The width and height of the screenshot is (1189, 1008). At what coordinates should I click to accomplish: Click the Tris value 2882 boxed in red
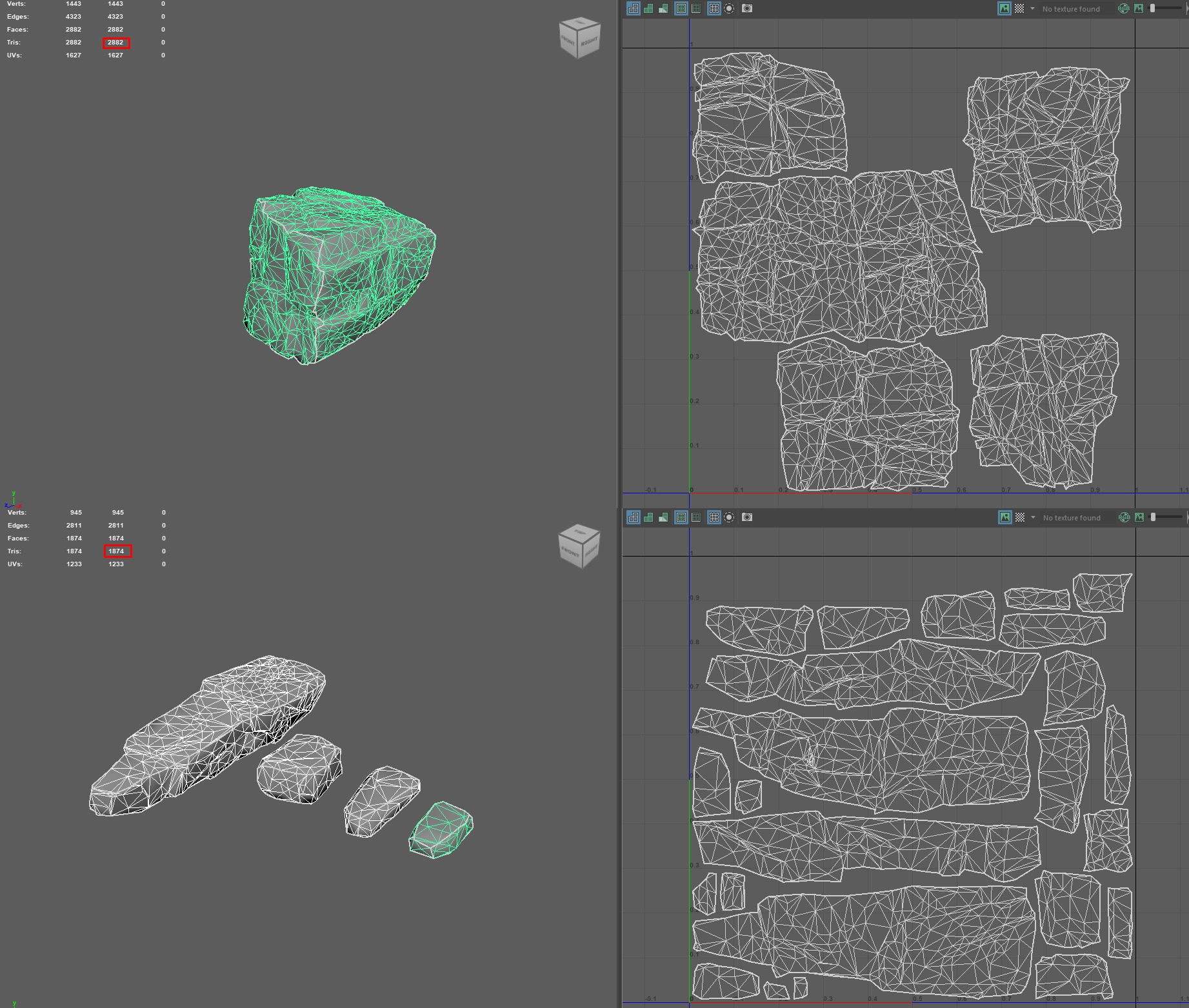(x=115, y=43)
